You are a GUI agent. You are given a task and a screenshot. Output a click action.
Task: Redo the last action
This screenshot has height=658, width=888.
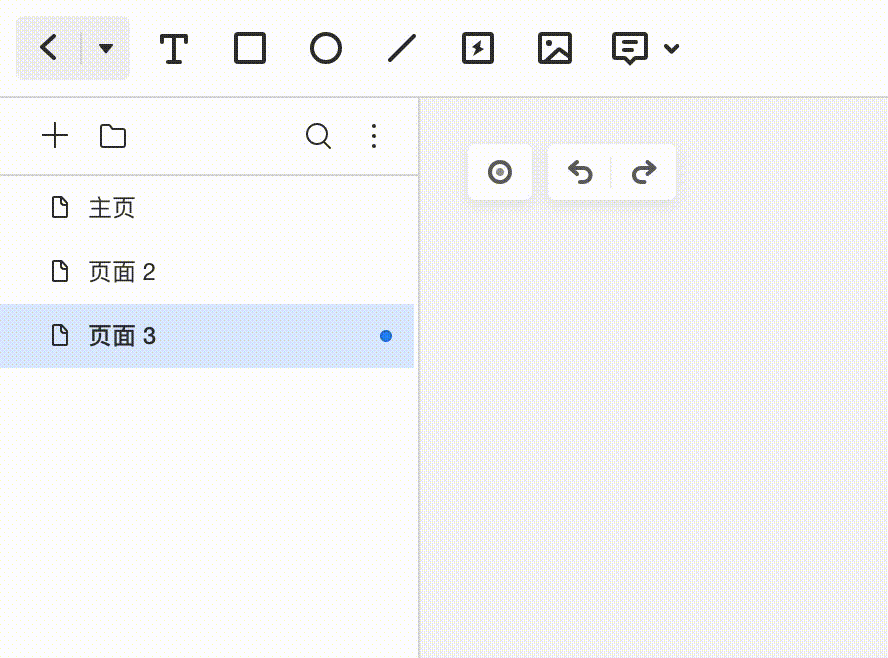644,172
